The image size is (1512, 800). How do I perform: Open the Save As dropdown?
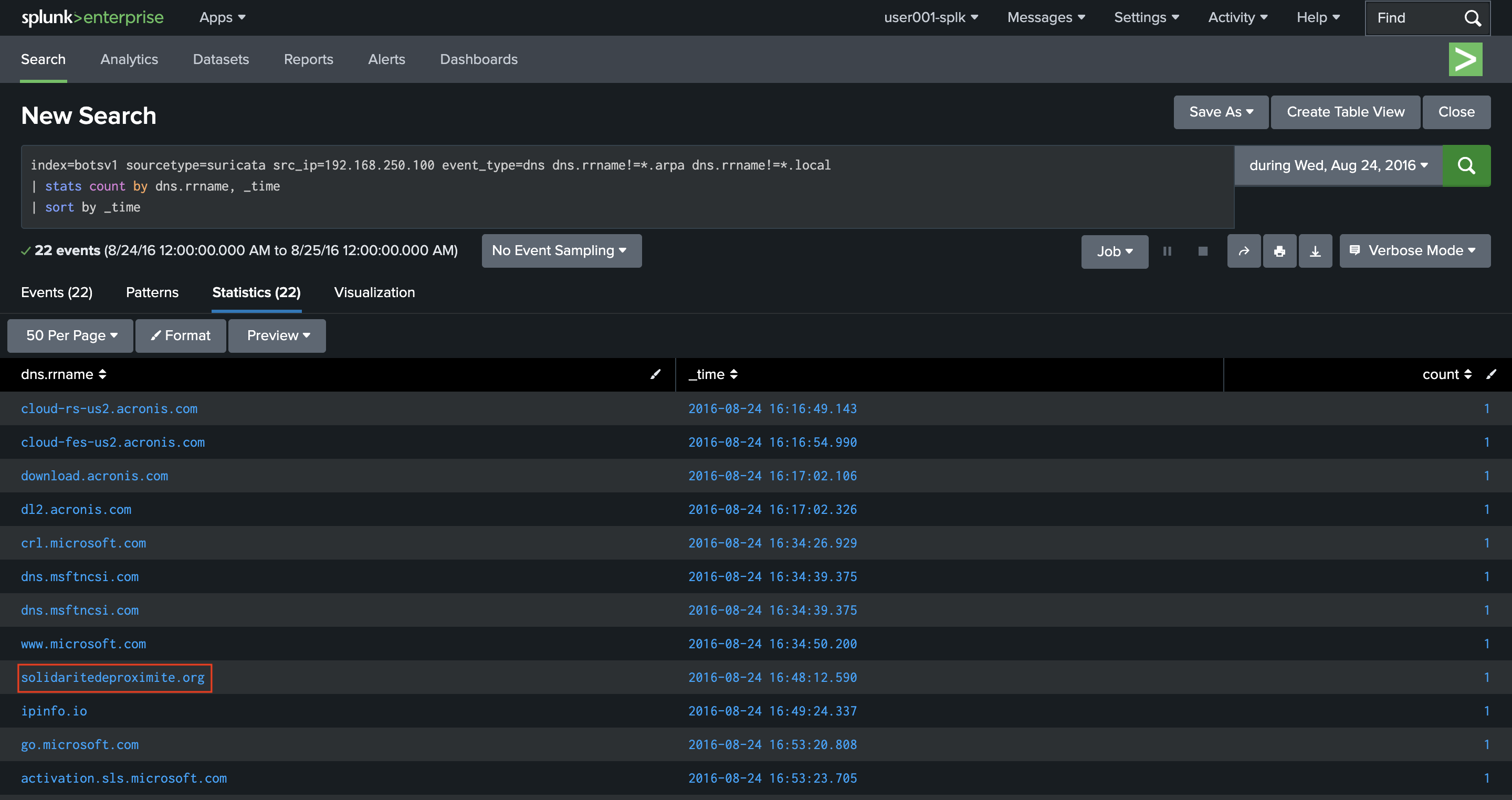coord(1221,112)
